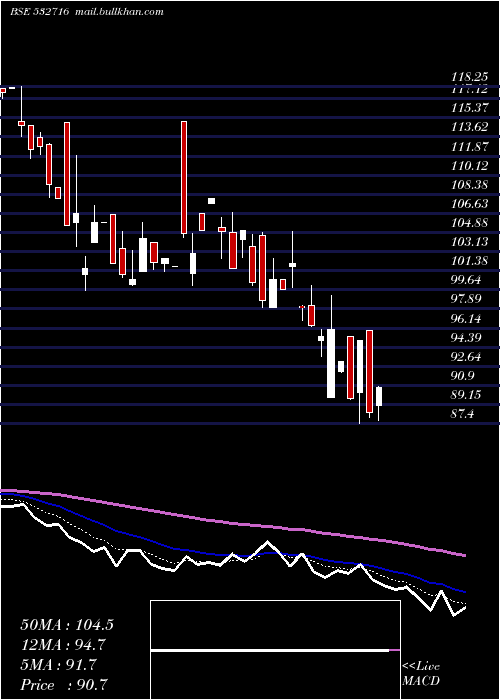Select the 111.87 price axis label

tap(470, 146)
